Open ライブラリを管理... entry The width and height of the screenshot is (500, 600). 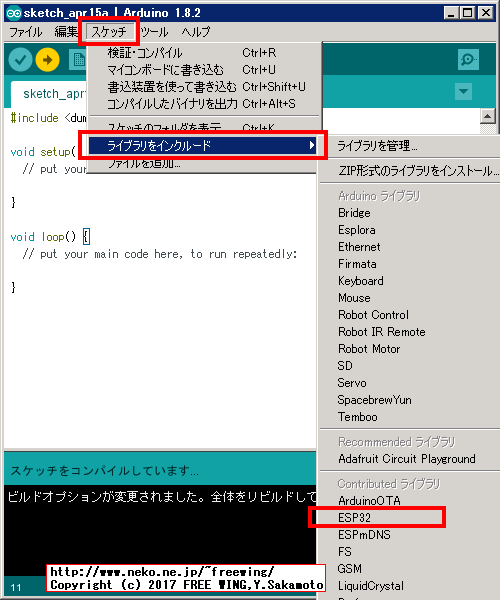pyautogui.click(x=410, y=146)
